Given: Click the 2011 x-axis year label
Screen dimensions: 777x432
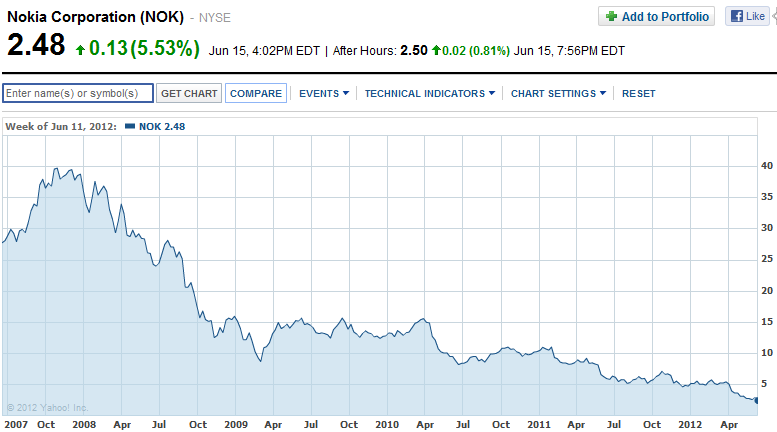Looking at the screenshot, I should 539,425.
